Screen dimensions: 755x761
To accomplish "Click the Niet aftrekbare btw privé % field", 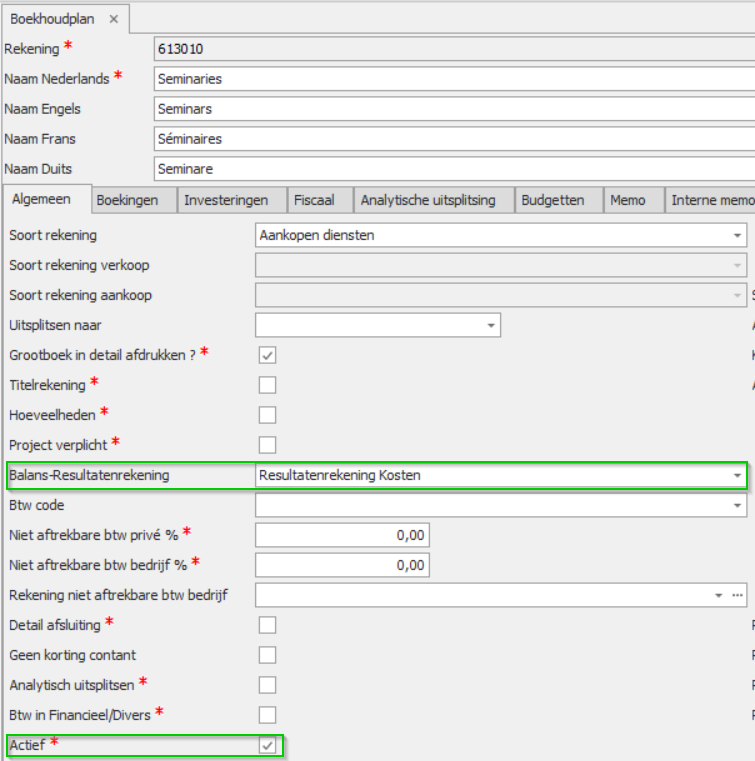I will (x=342, y=535).
